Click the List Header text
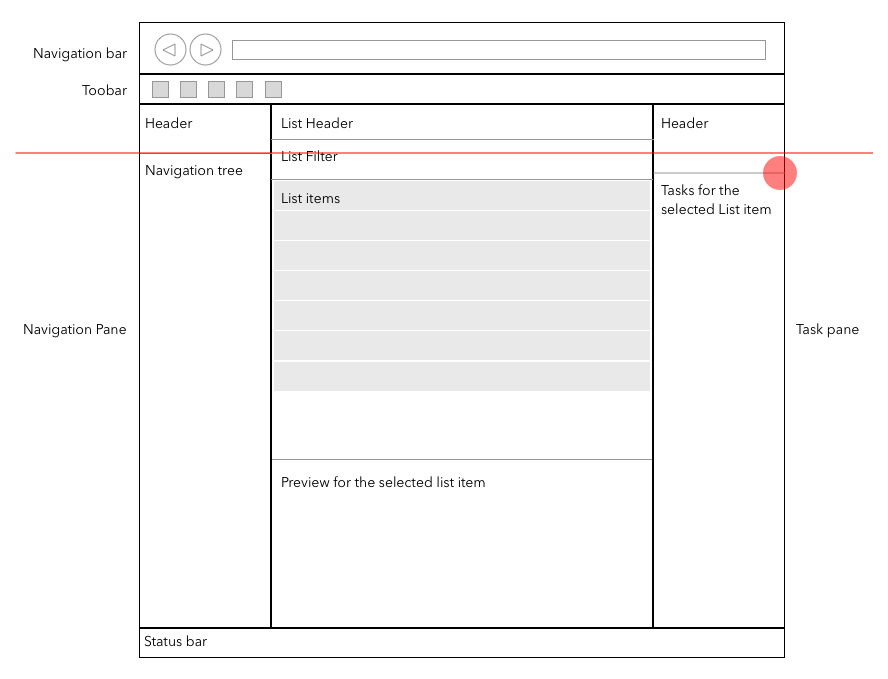The height and width of the screenshot is (679, 888). (x=317, y=123)
